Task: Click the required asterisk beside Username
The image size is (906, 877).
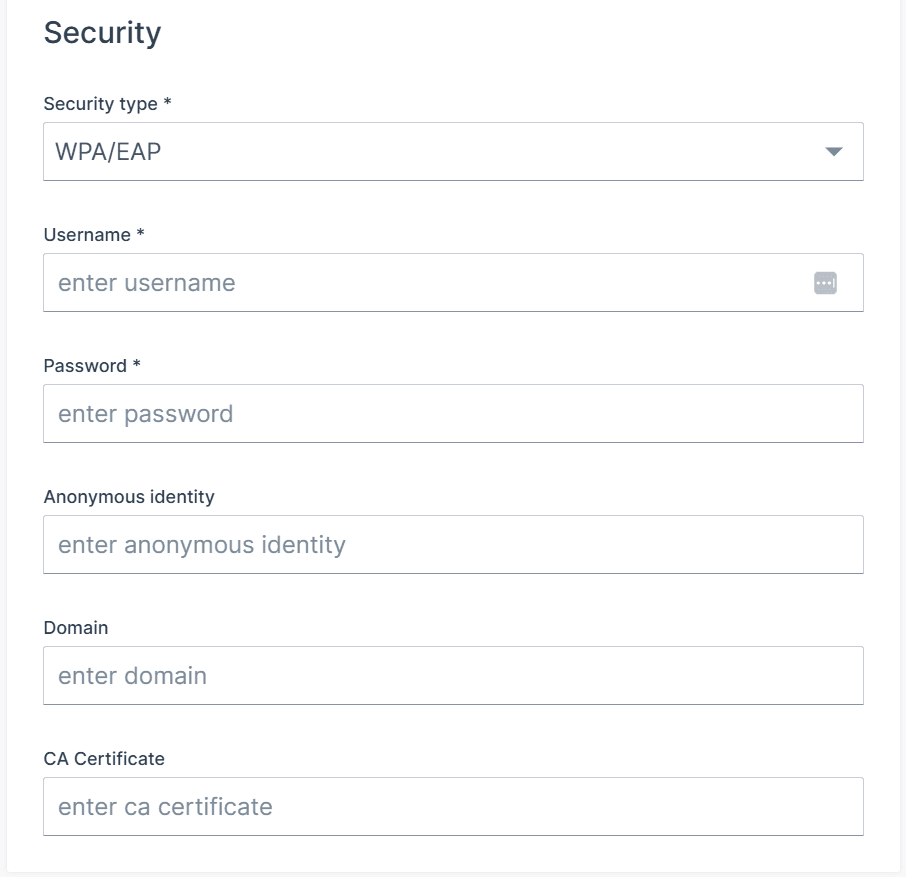Action: (140, 234)
